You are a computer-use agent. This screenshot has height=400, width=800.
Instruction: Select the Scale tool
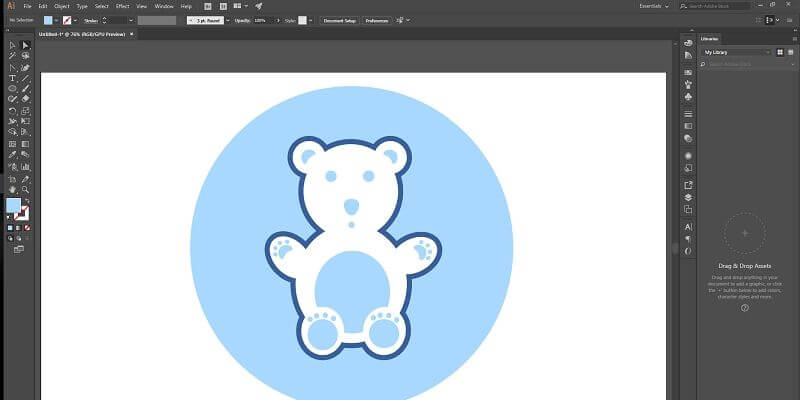[25, 110]
